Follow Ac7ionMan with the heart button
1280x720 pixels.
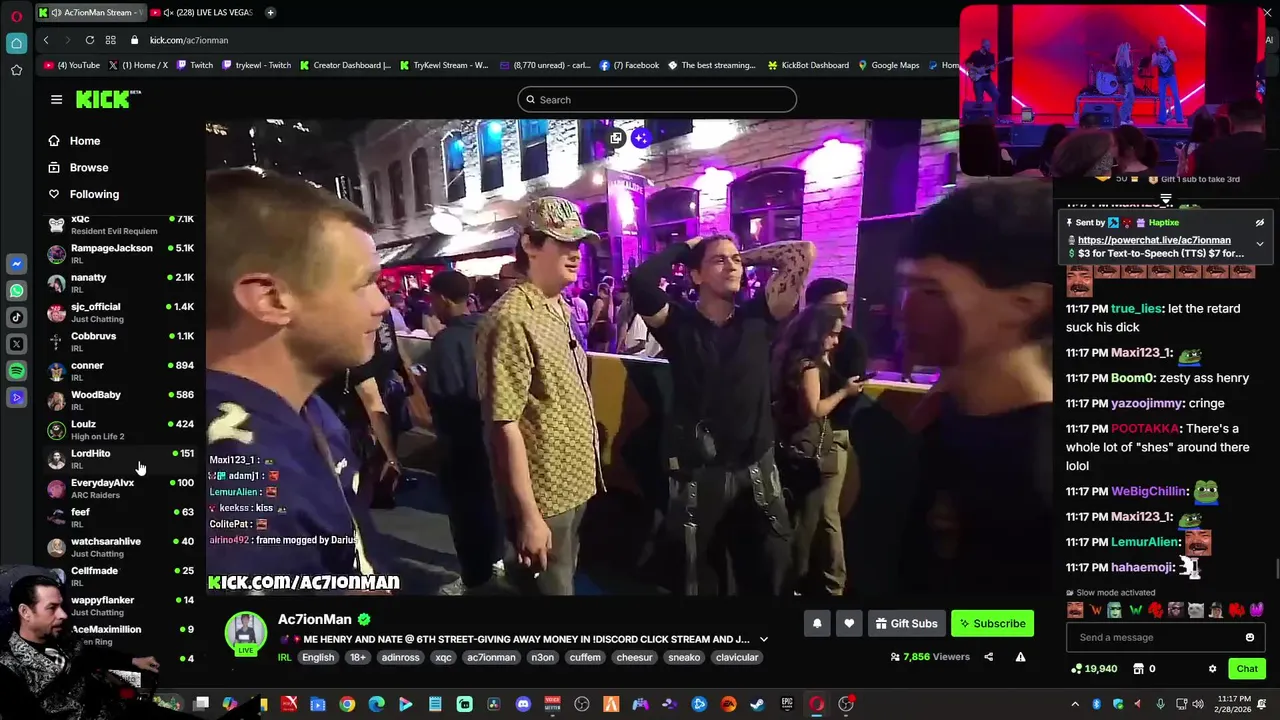(x=849, y=623)
